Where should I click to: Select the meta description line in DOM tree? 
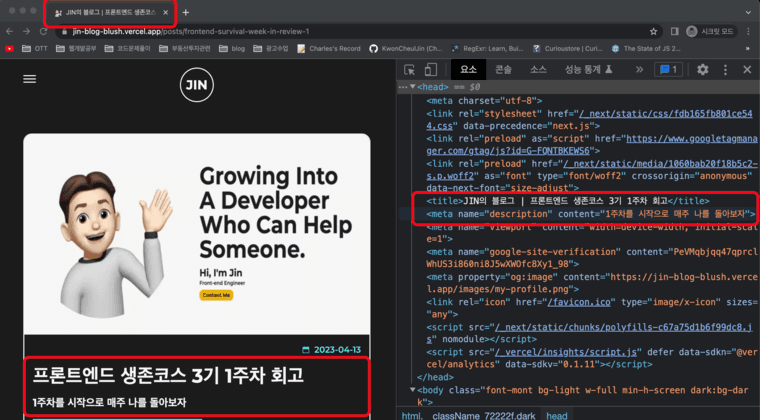click(x=591, y=214)
